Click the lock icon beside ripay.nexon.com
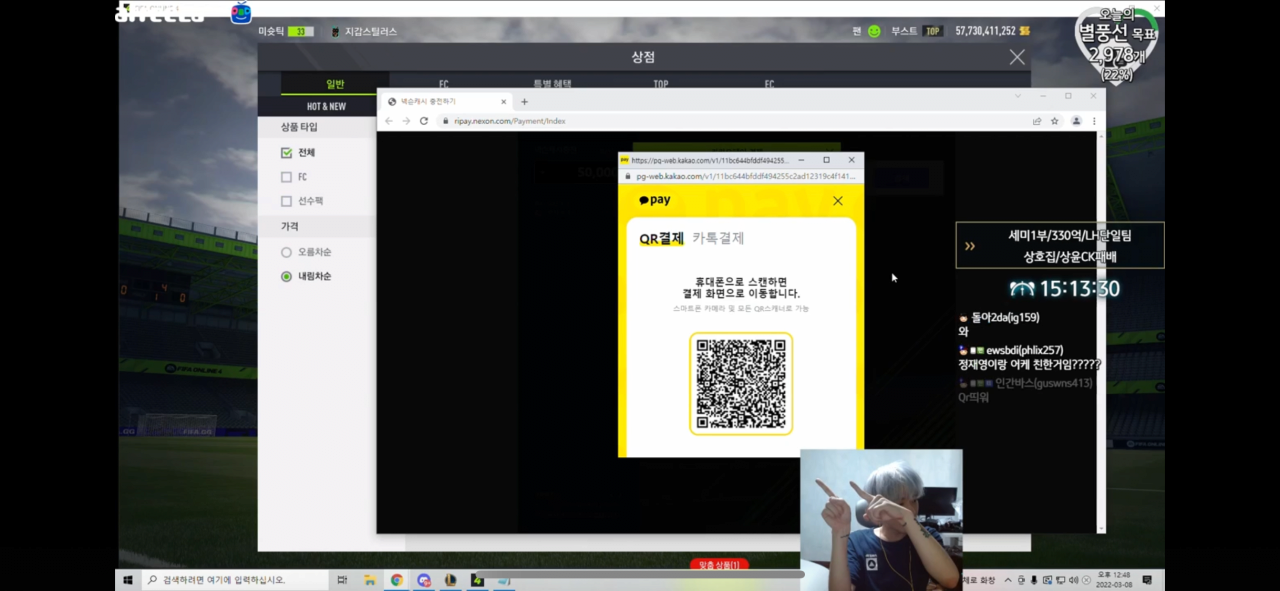Screen dimensions: 1280x591 (446, 121)
